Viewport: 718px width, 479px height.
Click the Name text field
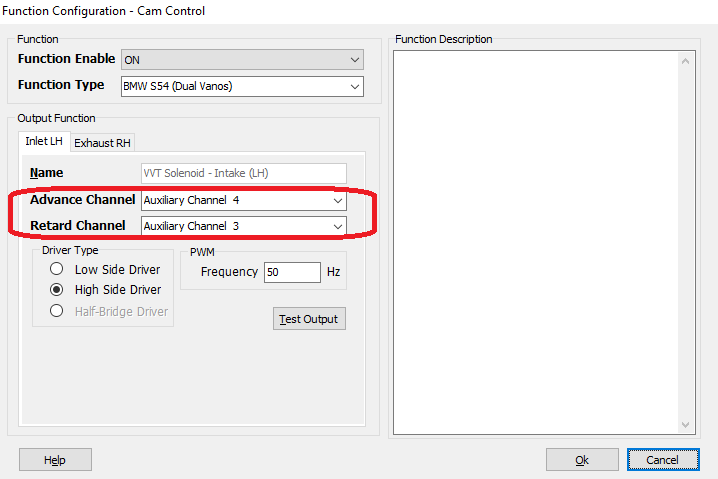coord(243,173)
